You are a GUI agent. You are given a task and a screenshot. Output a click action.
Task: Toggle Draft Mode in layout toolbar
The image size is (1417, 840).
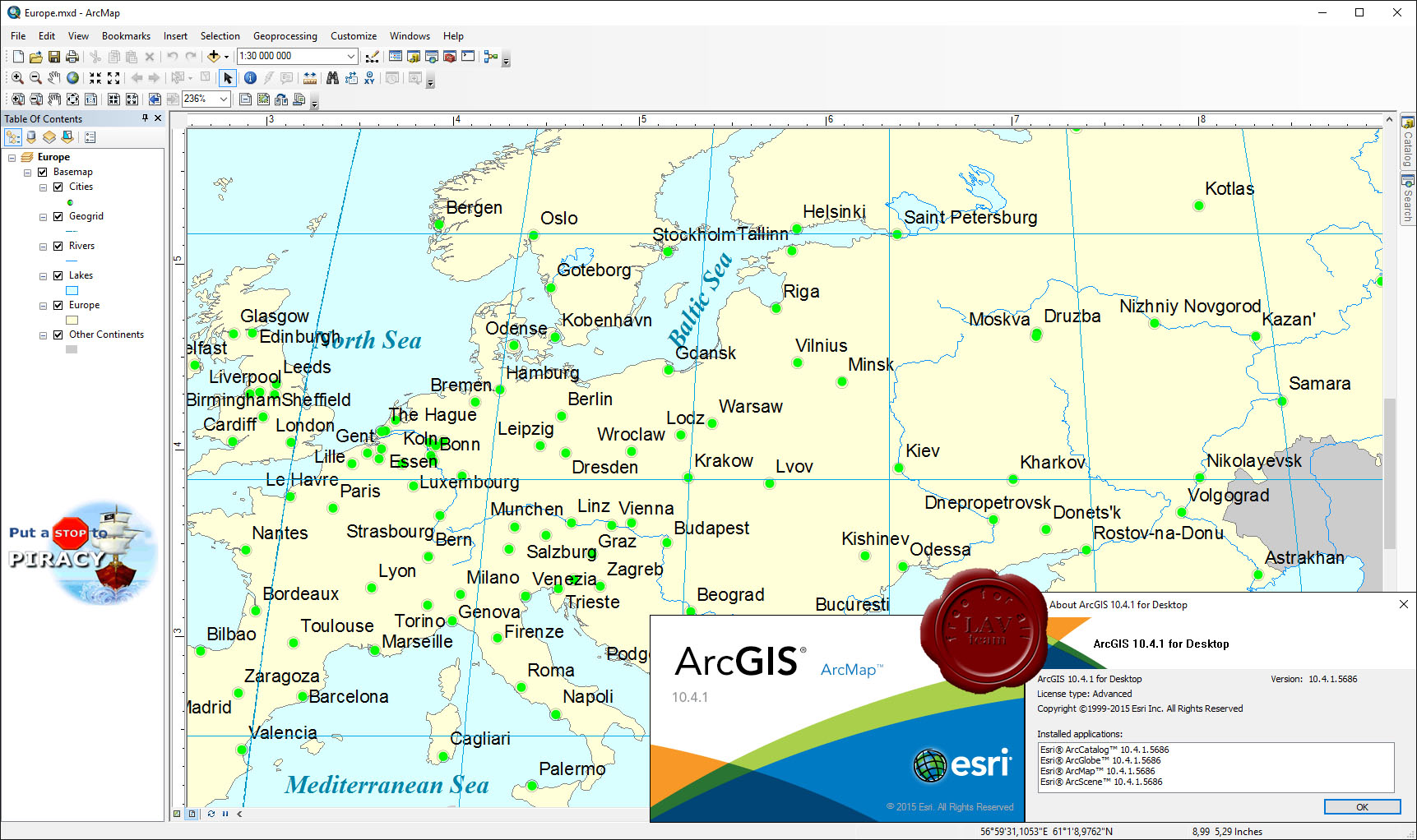(245, 99)
